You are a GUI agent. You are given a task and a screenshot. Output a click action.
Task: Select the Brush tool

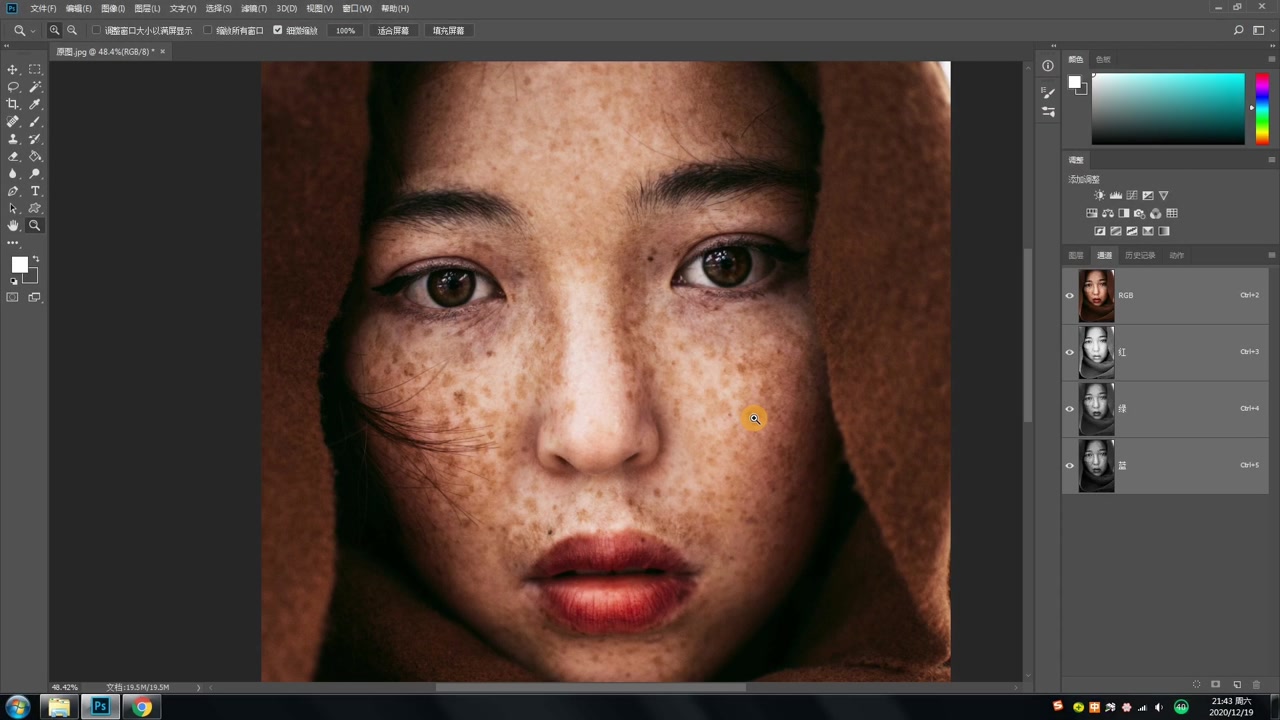35,122
